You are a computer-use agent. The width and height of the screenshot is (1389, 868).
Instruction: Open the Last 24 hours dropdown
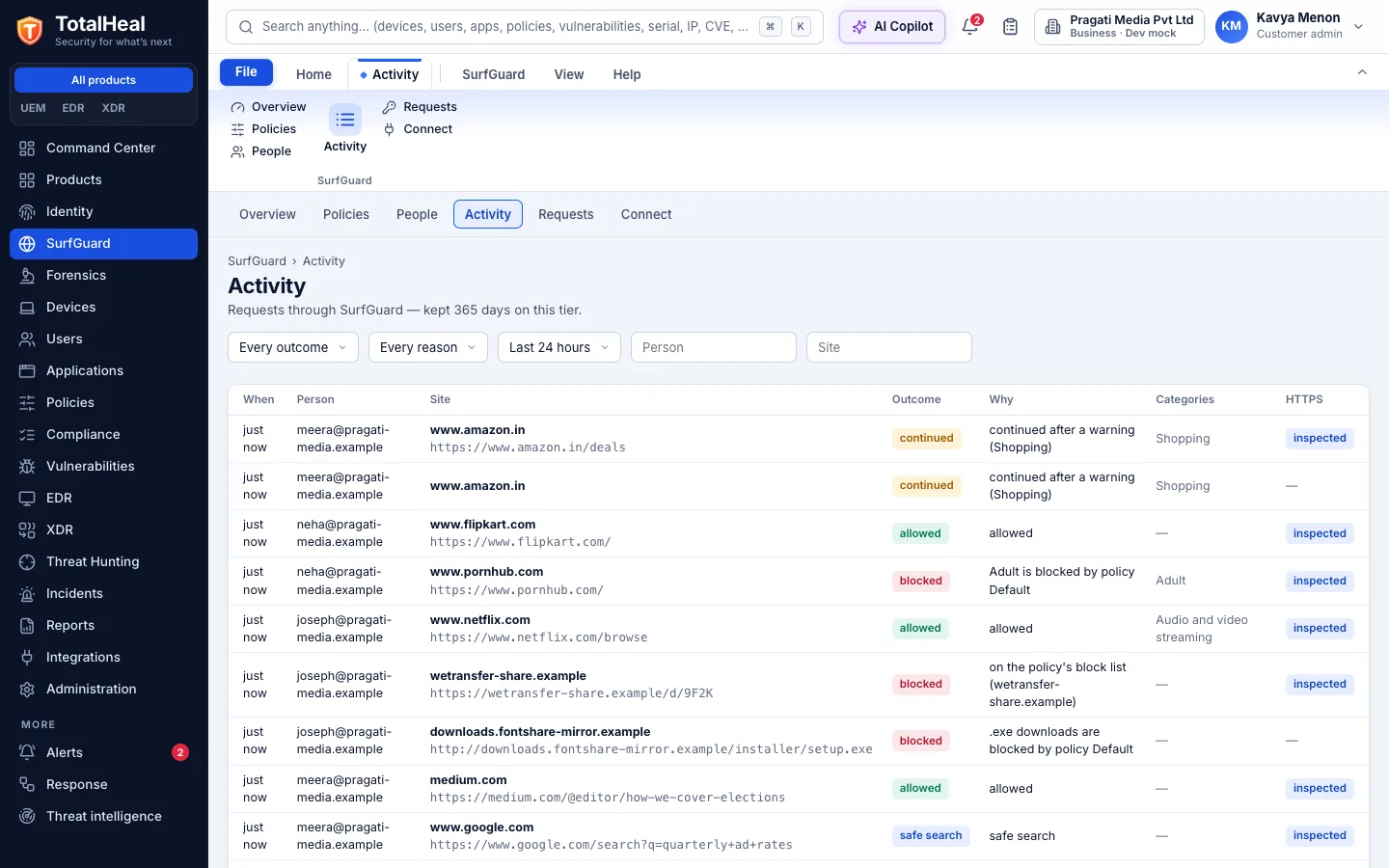click(x=559, y=347)
